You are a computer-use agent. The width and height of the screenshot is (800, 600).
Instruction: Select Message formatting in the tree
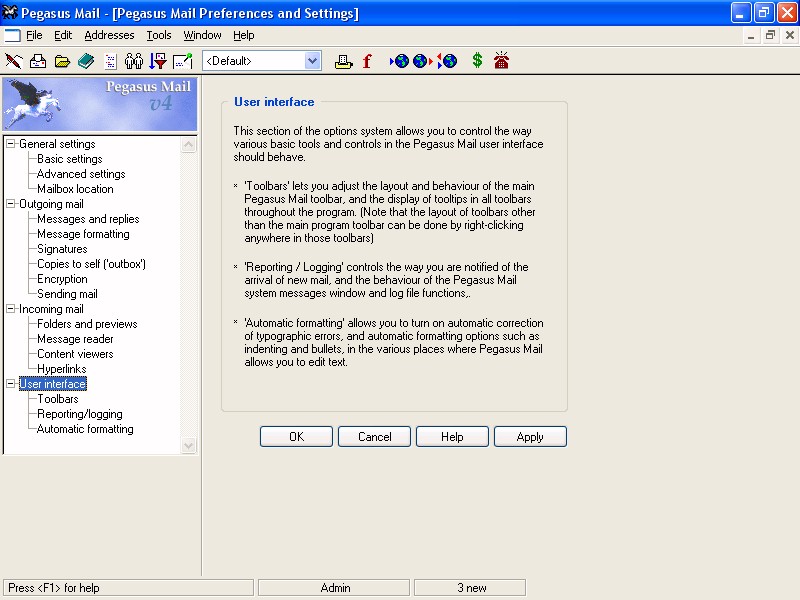[83, 234]
